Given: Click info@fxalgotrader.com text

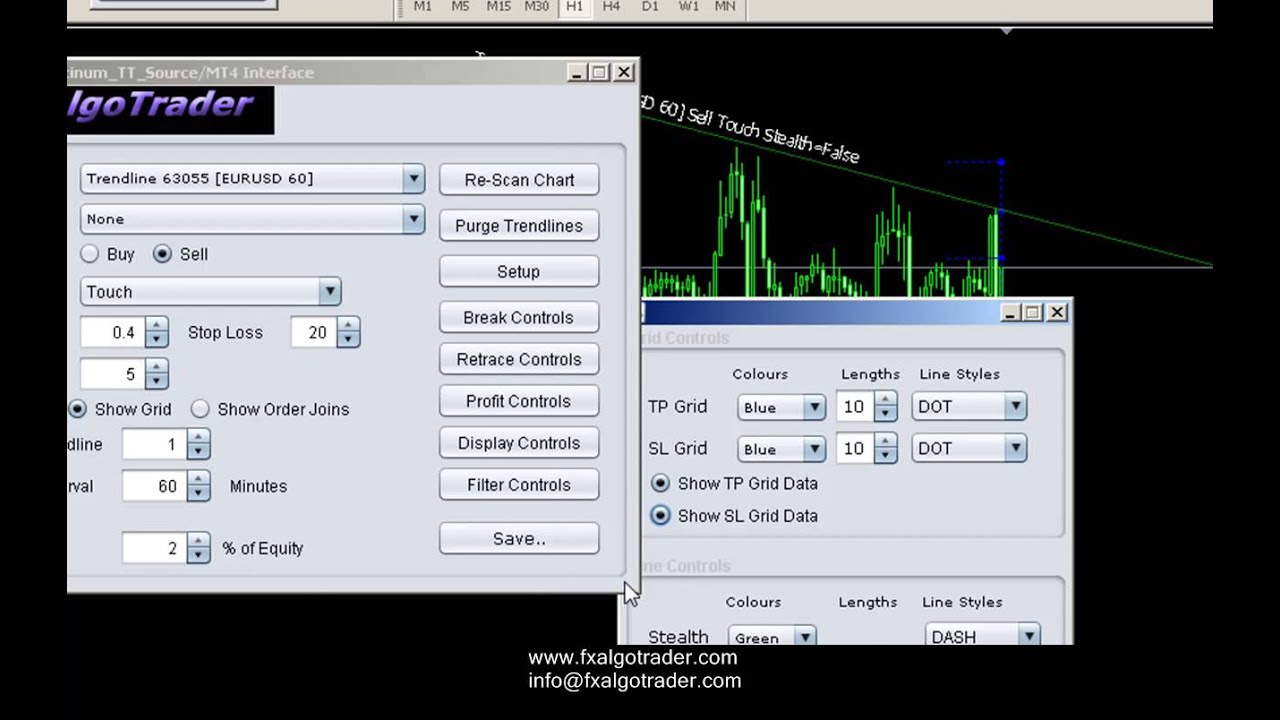Looking at the screenshot, I should [x=635, y=681].
